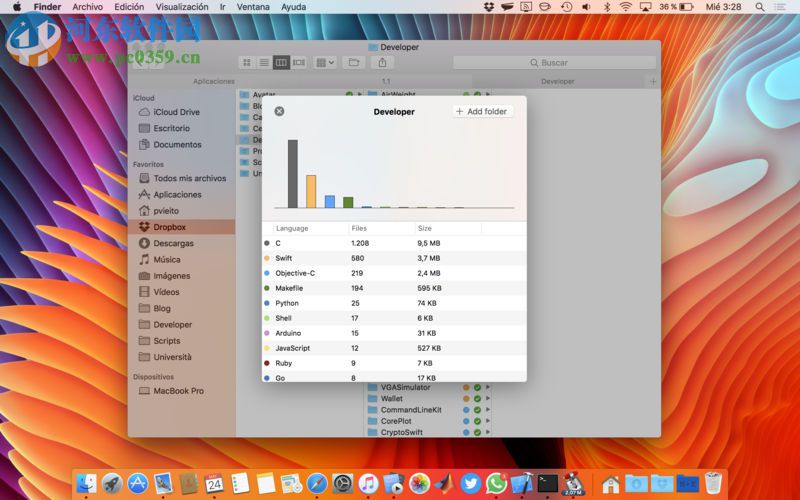Open Música in Finder sidebar
The height and width of the screenshot is (500, 800).
pos(167,259)
